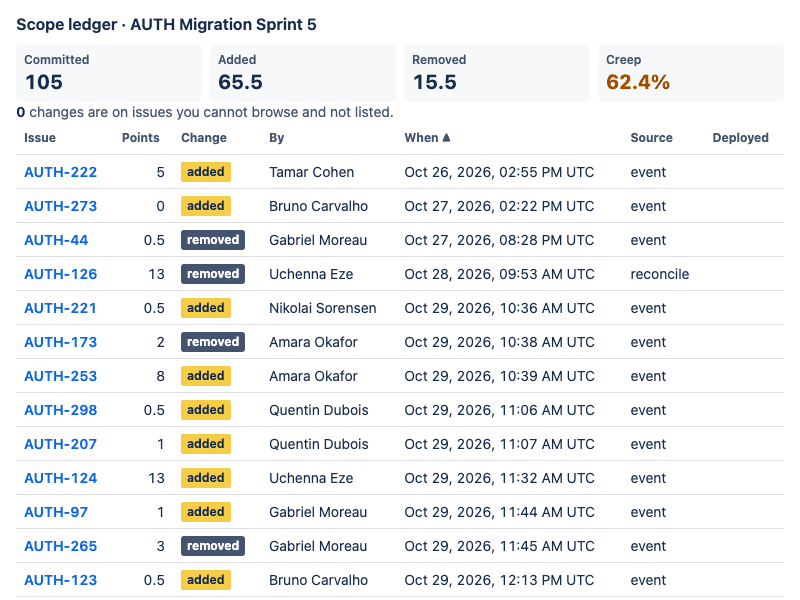The width and height of the screenshot is (800, 600).
Task: Click the Oct 28, 2026, 09:53 AM UTC timestamp
Action: click(499, 274)
